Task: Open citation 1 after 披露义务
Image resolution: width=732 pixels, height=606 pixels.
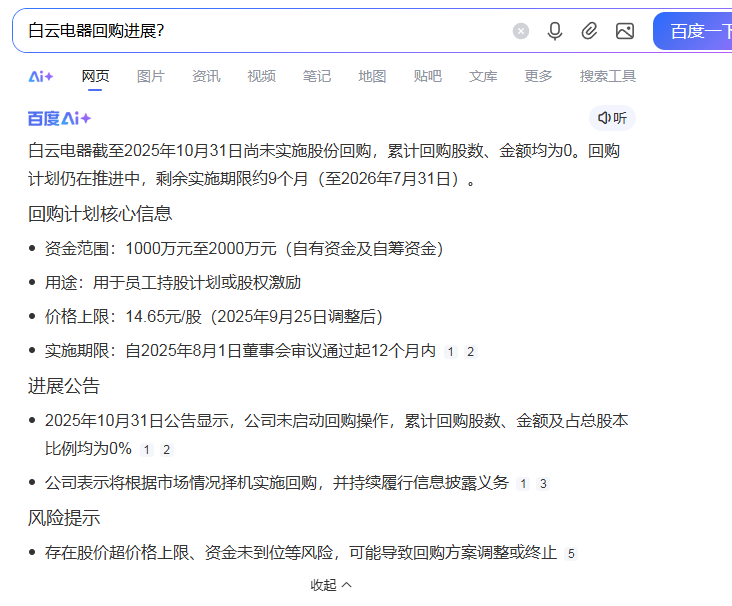Action: pos(523,484)
